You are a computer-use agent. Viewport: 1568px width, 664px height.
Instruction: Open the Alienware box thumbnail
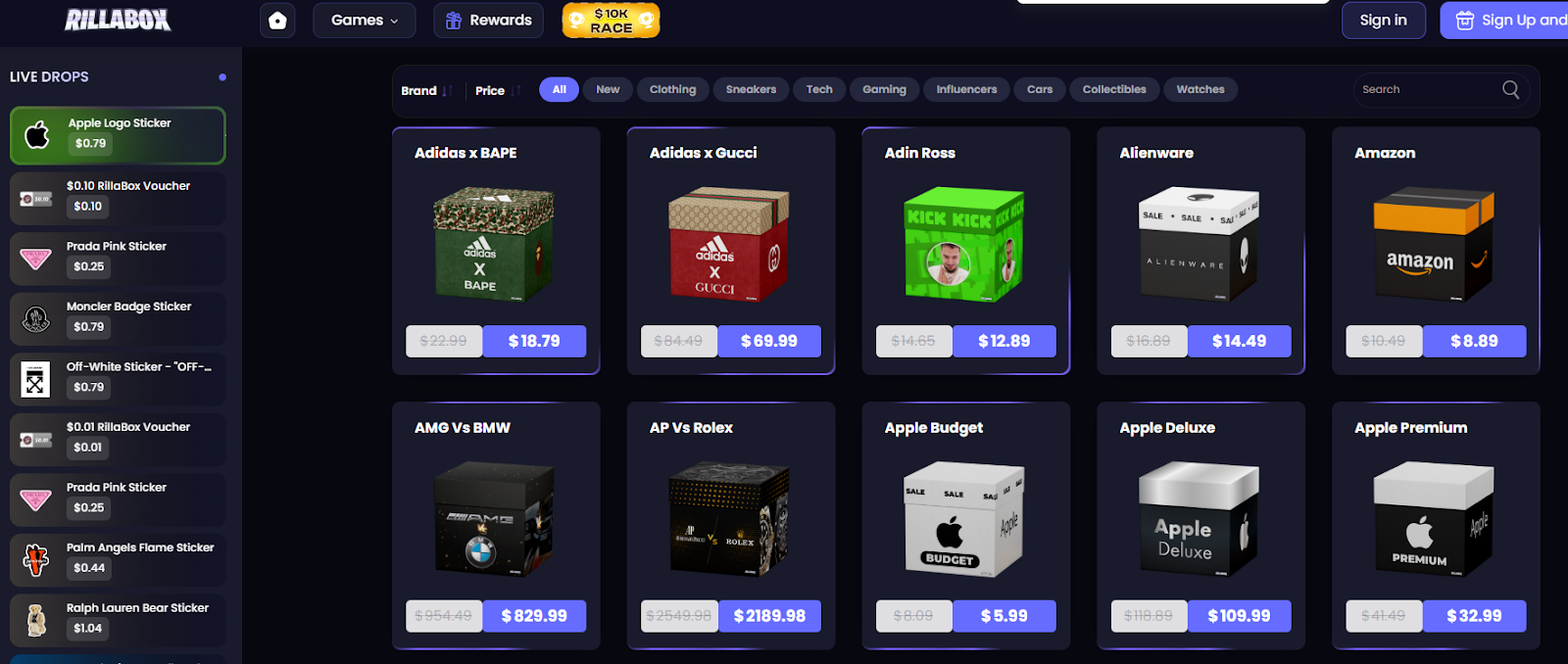(x=1200, y=245)
